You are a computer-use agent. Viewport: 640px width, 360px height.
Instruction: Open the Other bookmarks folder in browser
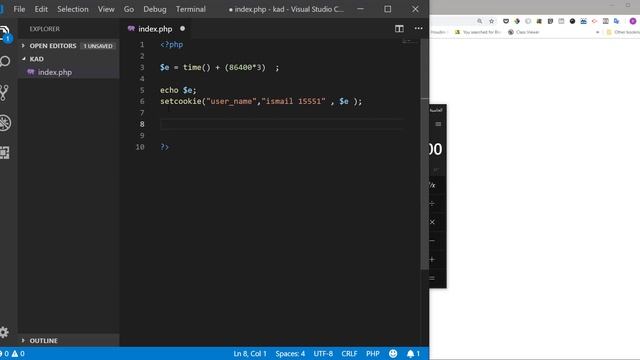[623, 32]
